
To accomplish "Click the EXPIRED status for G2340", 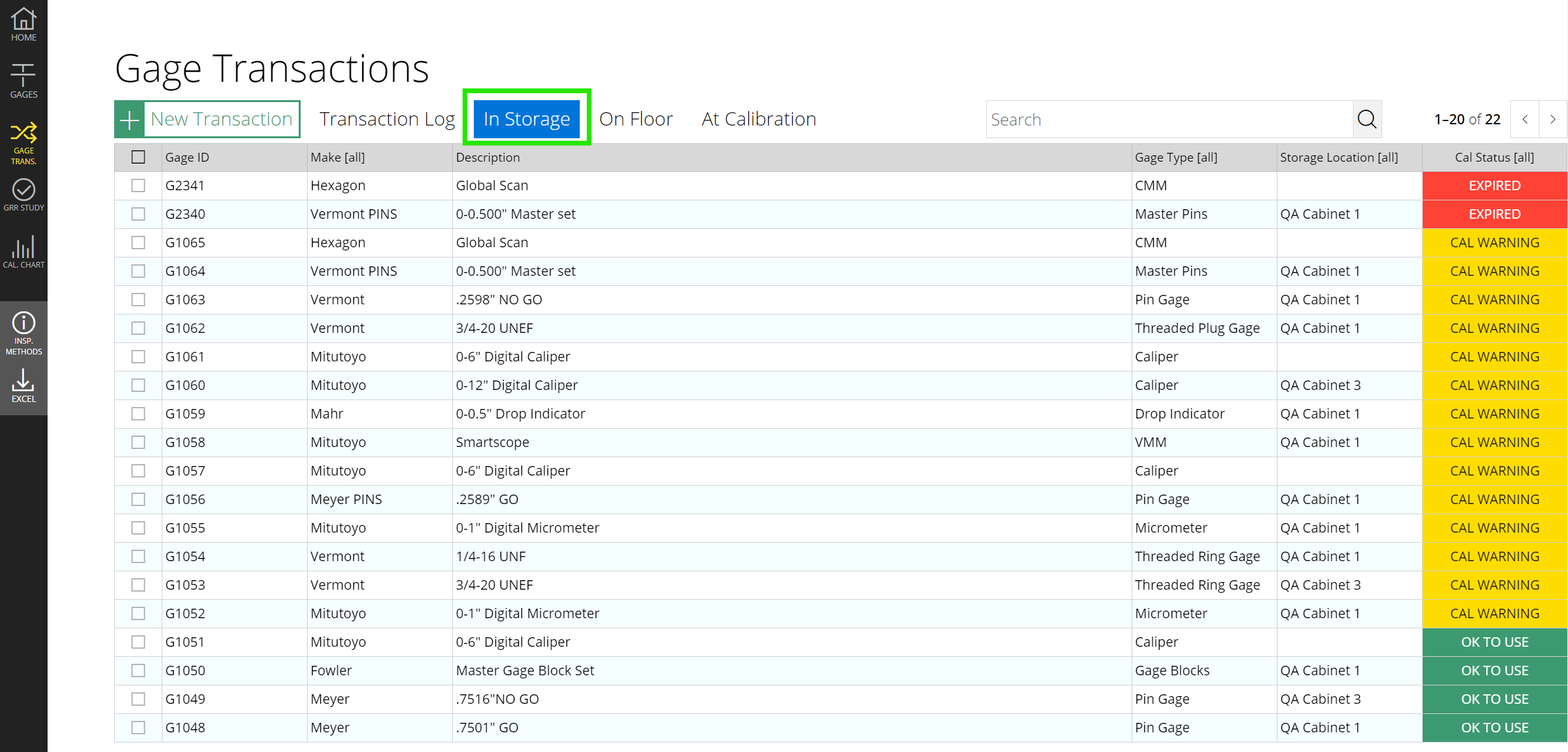I will 1494,214.
